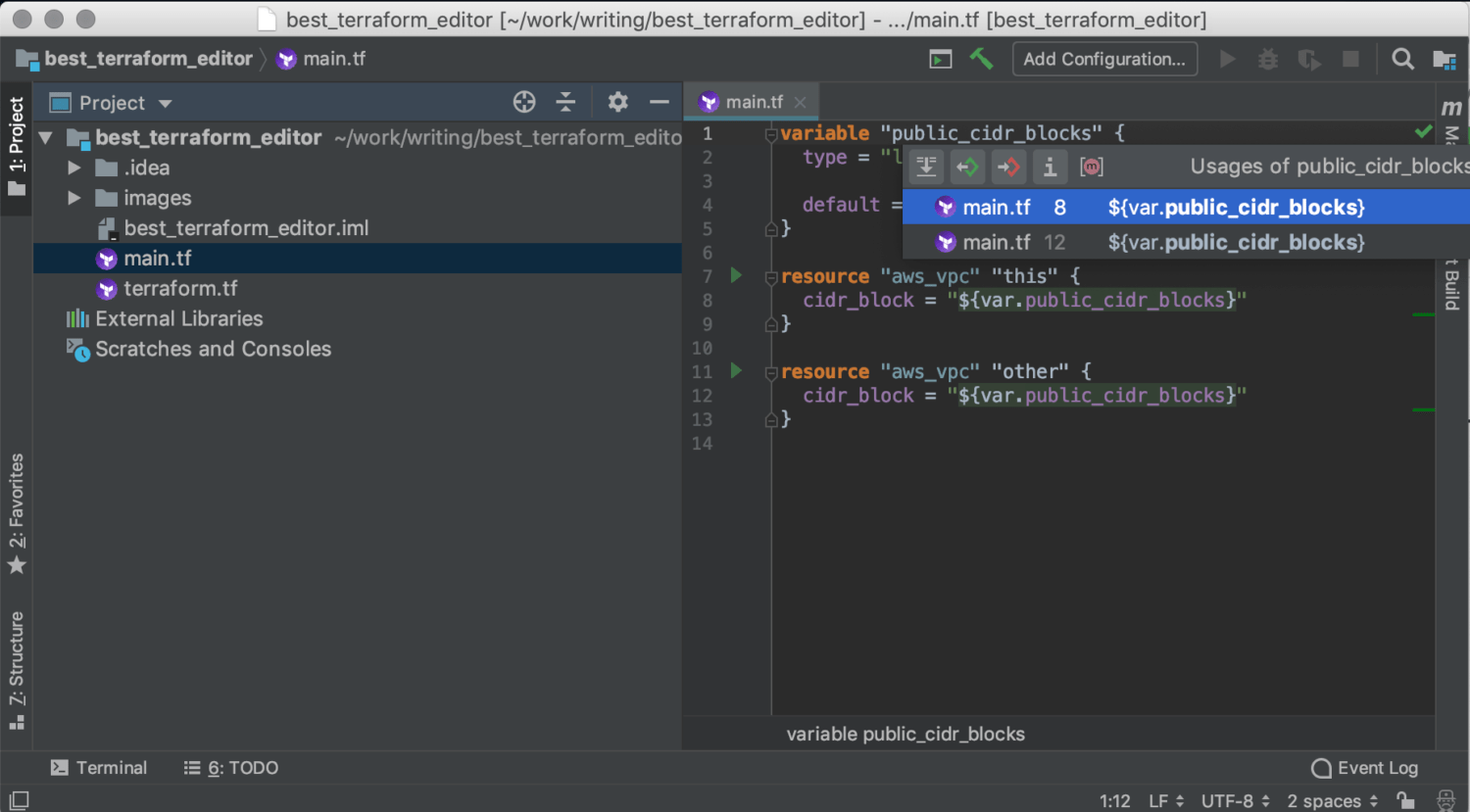
Task: Open the 2: Favorites tool window tab
Action: tap(17, 513)
